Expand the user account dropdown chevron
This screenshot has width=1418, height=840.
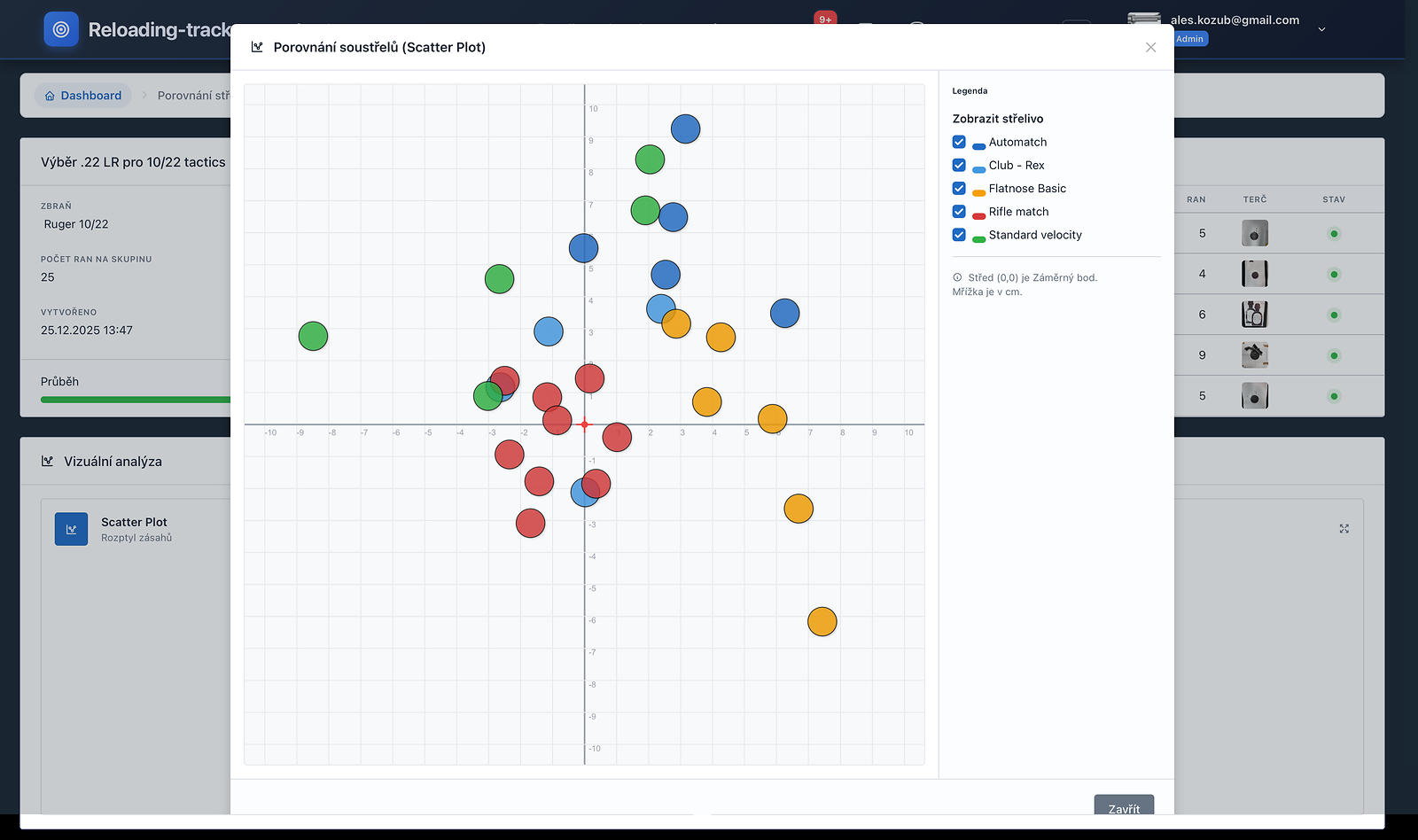1321,29
